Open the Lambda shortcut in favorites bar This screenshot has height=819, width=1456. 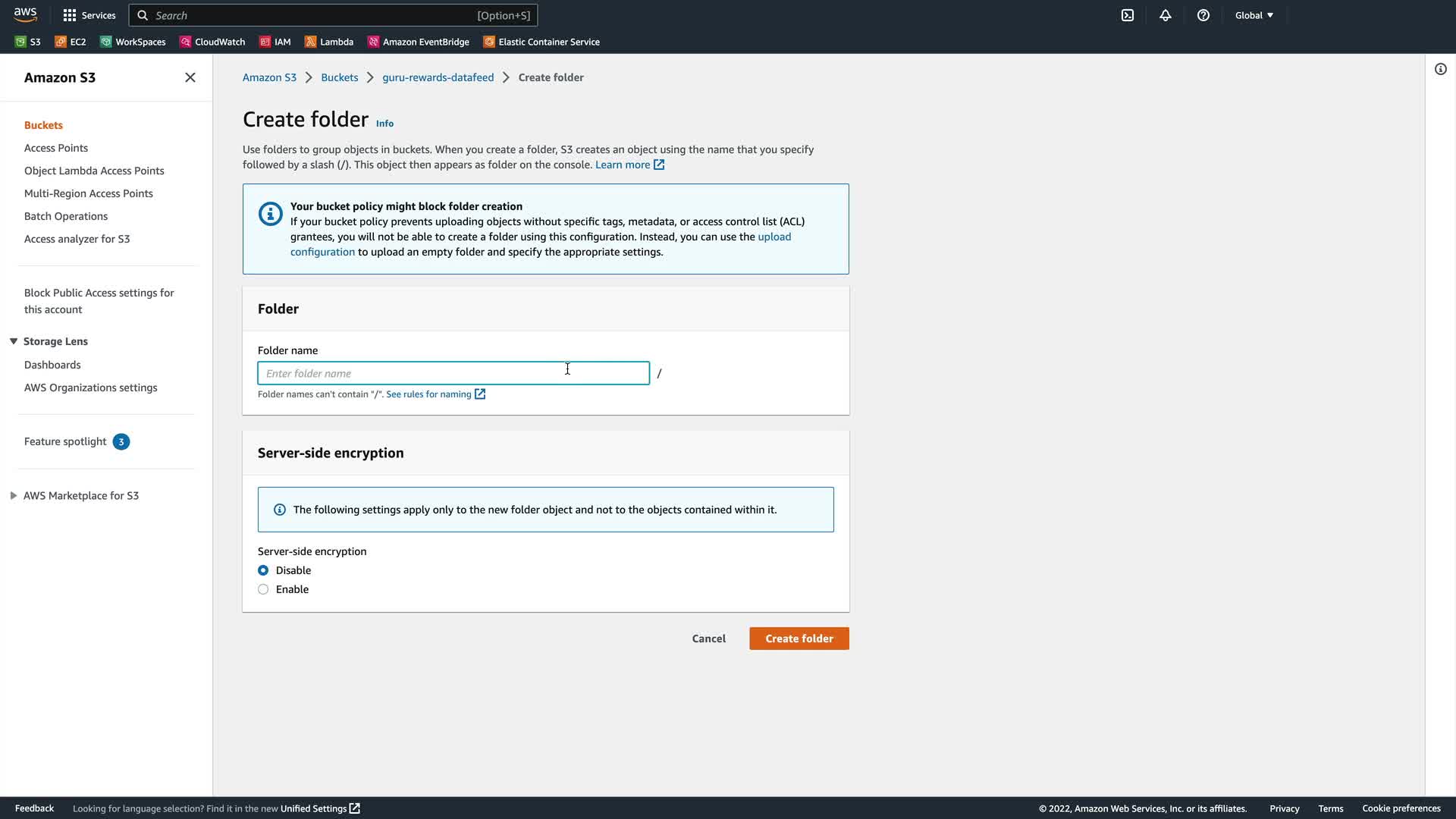(329, 42)
